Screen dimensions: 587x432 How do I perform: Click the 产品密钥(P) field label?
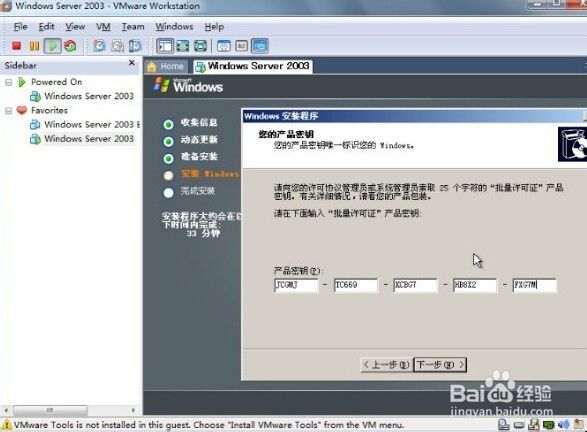click(x=298, y=270)
